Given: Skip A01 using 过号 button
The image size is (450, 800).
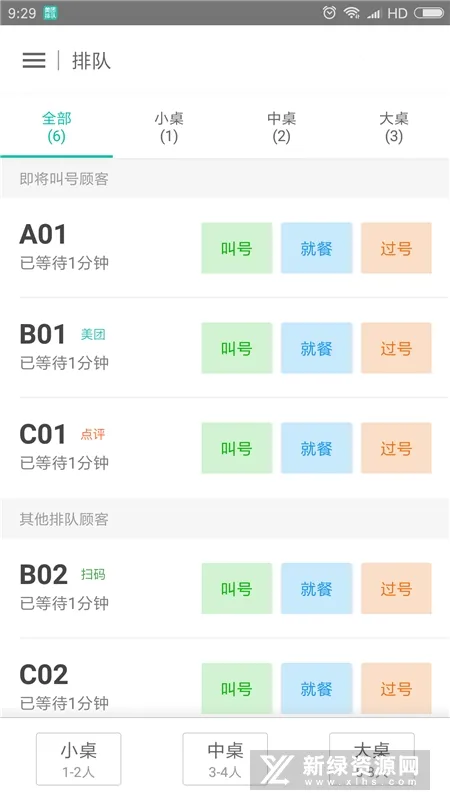Looking at the screenshot, I should click(x=396, y=248).
